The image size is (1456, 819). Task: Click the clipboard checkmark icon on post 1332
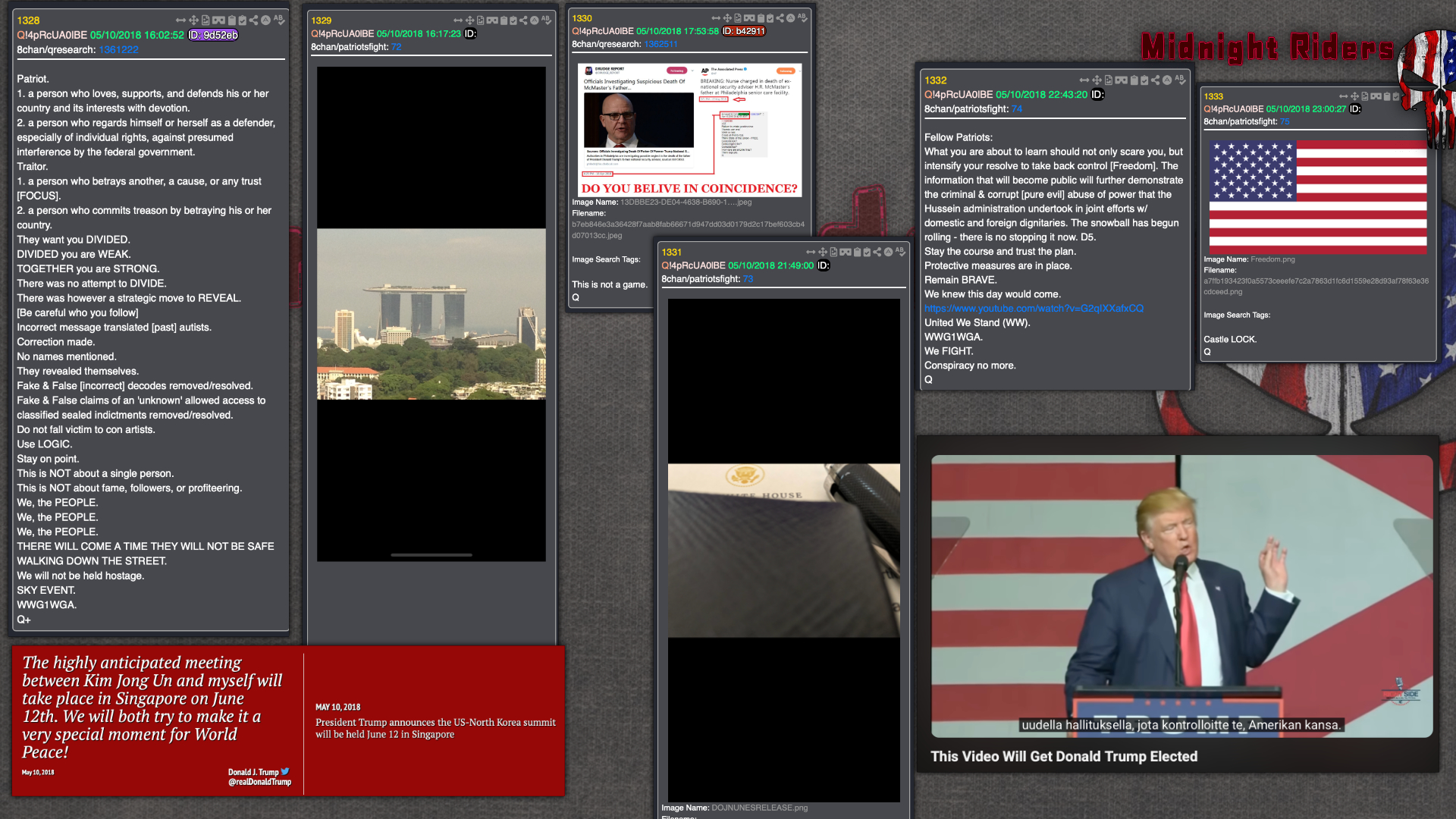click(1144, 80)
